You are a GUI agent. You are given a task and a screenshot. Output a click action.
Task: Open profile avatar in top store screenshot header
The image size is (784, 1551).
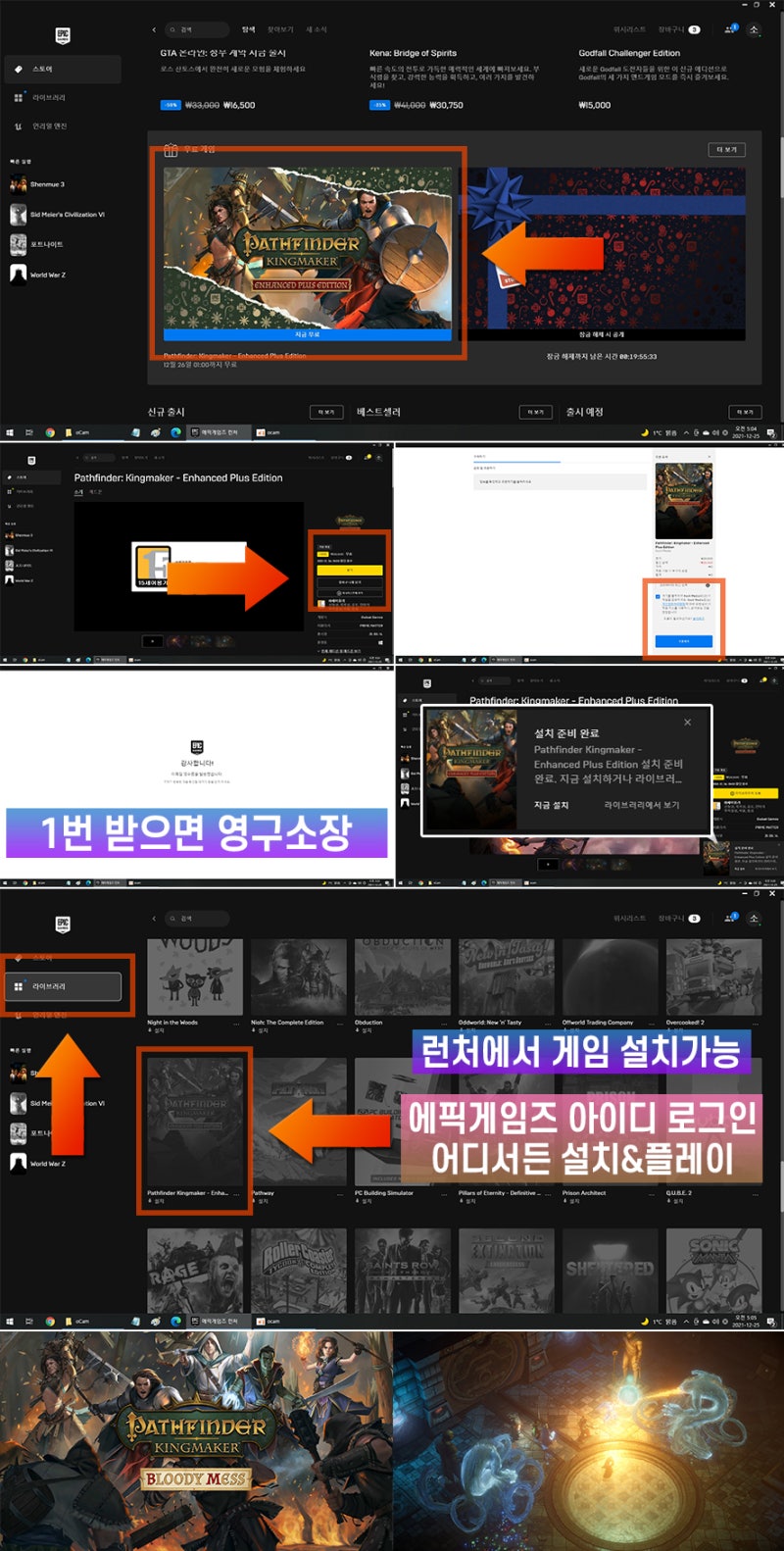pyautogui.click(x=754, y=30)
